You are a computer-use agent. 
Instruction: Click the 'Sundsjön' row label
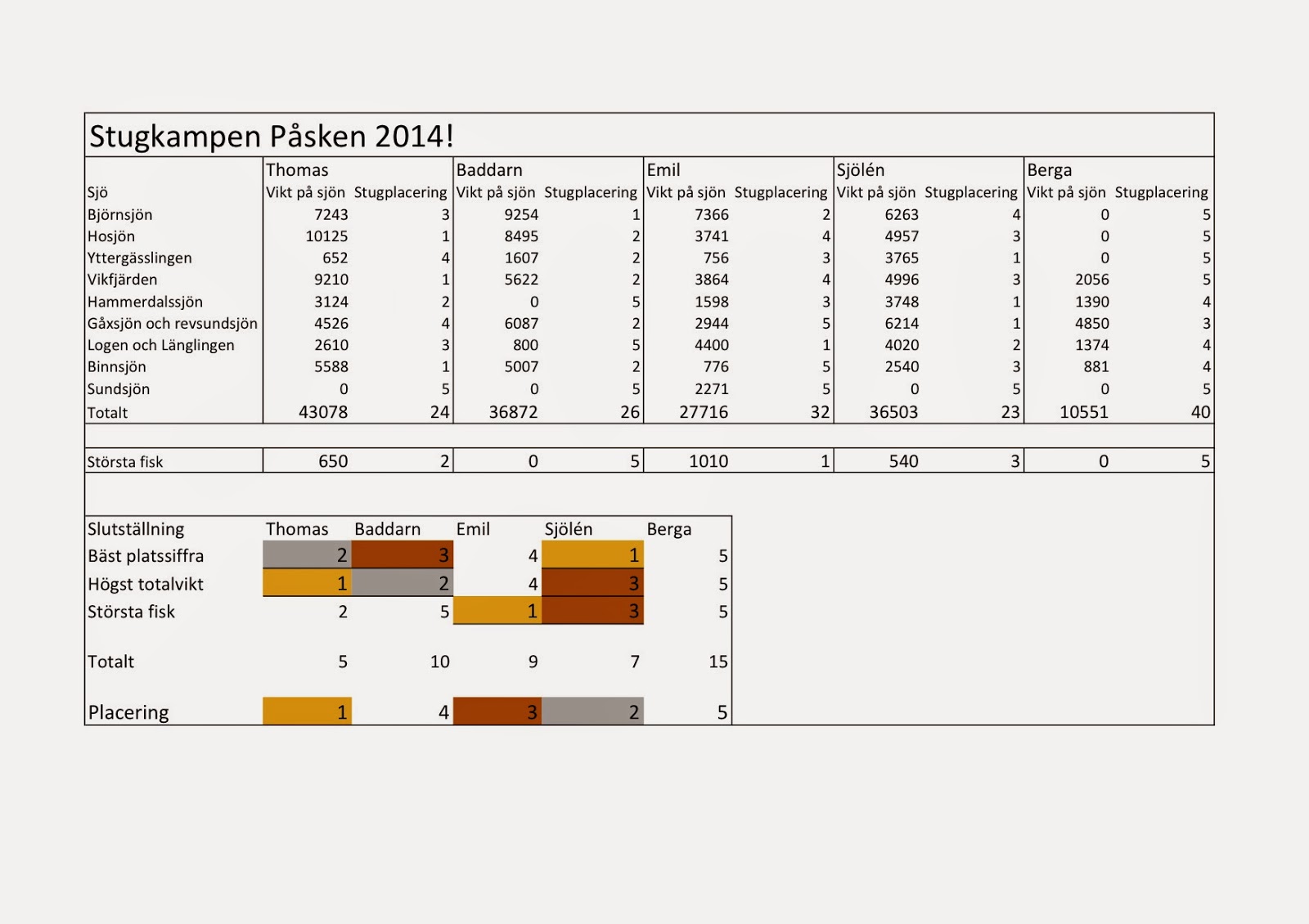119,389
